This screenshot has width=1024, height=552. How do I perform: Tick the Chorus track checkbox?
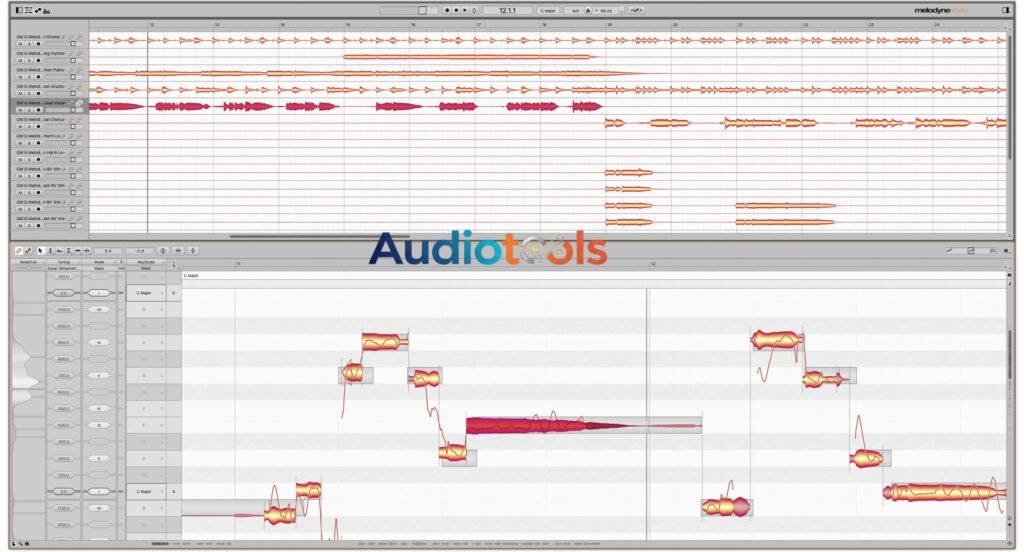(x=73, y=127)
